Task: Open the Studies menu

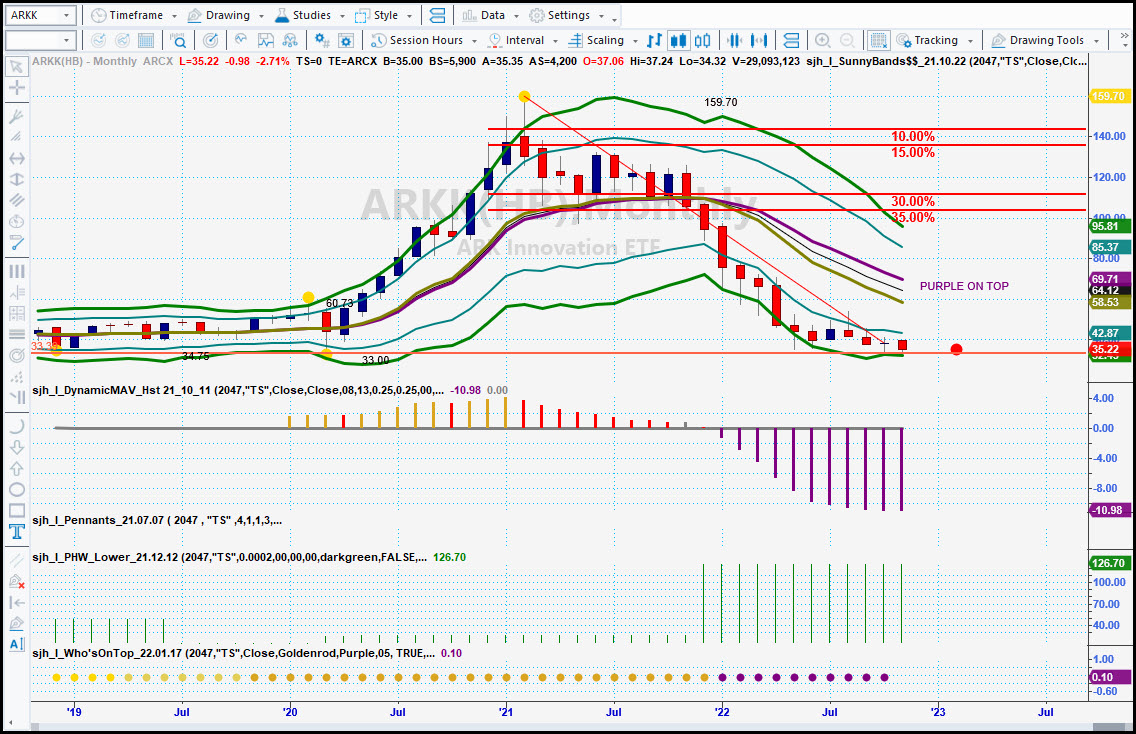Action: 303,15
